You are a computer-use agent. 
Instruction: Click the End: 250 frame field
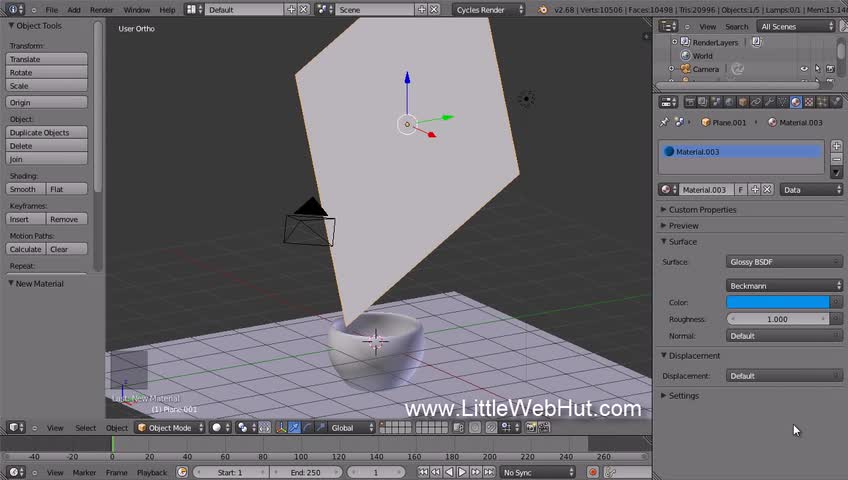coord(306,472)
